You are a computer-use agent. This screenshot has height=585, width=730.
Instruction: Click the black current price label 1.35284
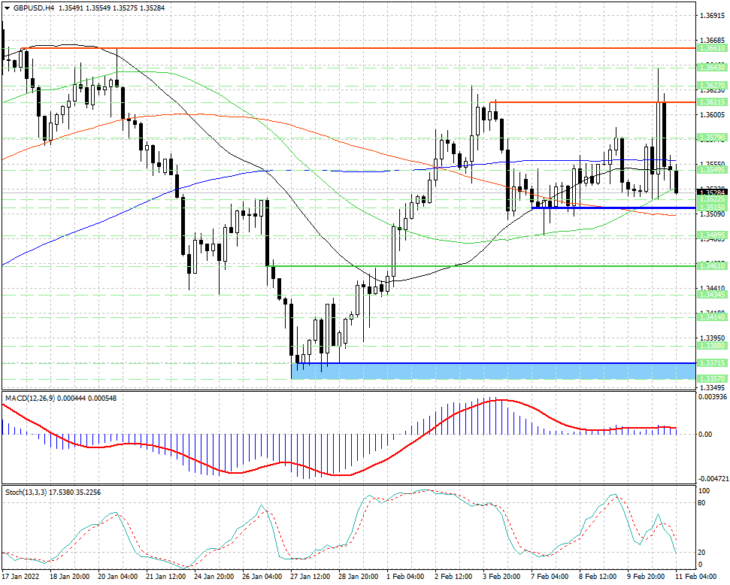712,192
